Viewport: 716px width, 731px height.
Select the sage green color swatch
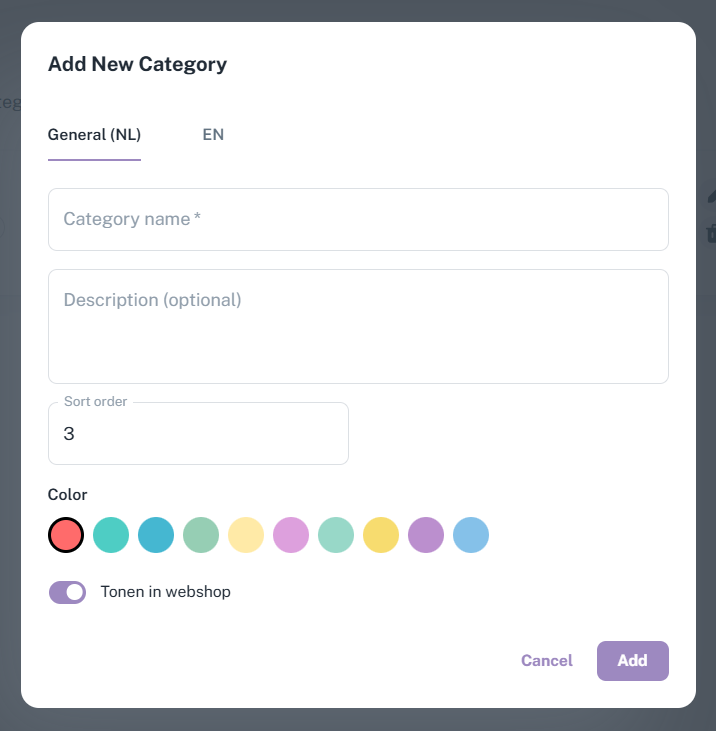tap(201, 535)
